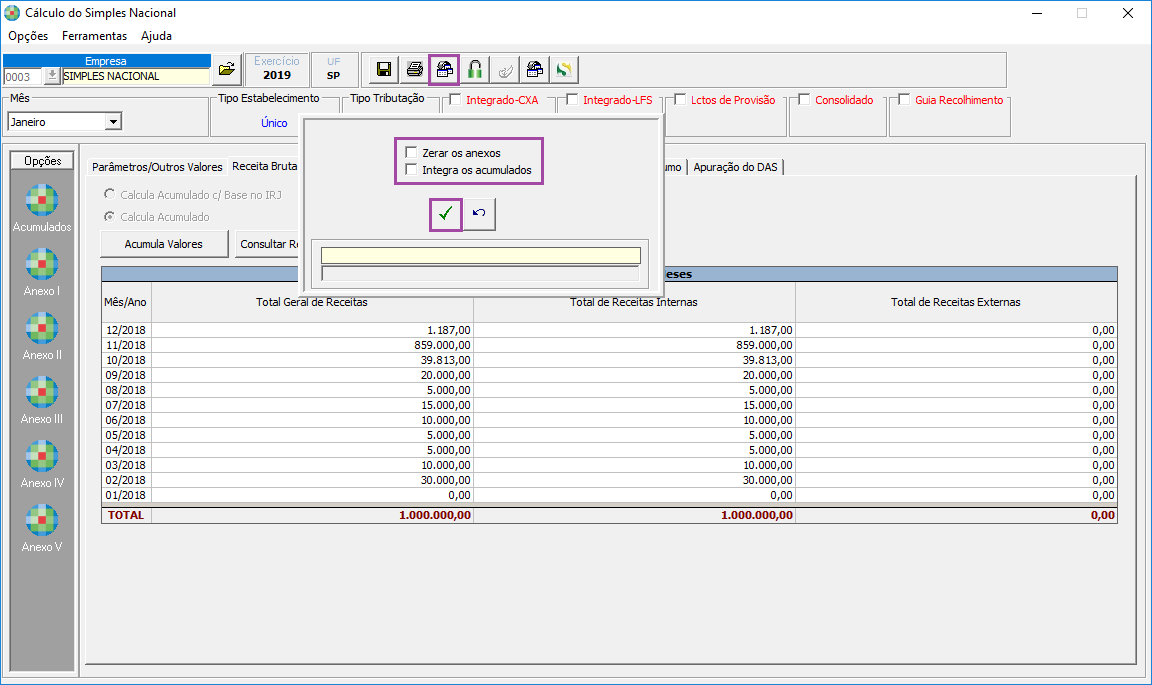The height and width of the screenshot is (685, 1152).
Task: Click the yellow text field in the dialog
Action: 480,256
